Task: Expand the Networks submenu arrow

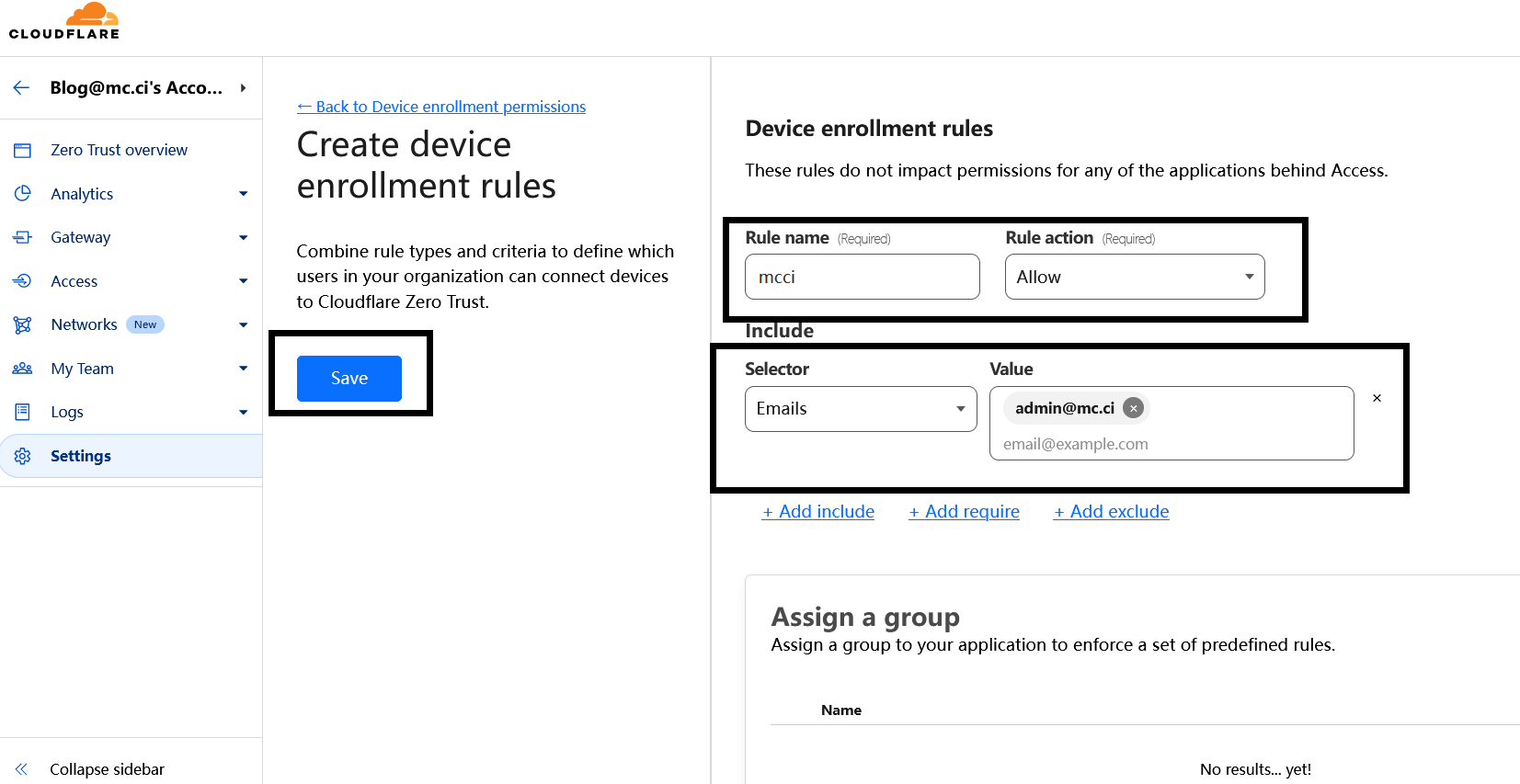Action: pos(243,324)
